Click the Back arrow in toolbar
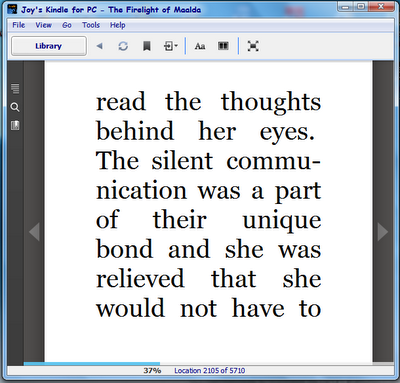The image size is (400, 383). tap(99, 46)
